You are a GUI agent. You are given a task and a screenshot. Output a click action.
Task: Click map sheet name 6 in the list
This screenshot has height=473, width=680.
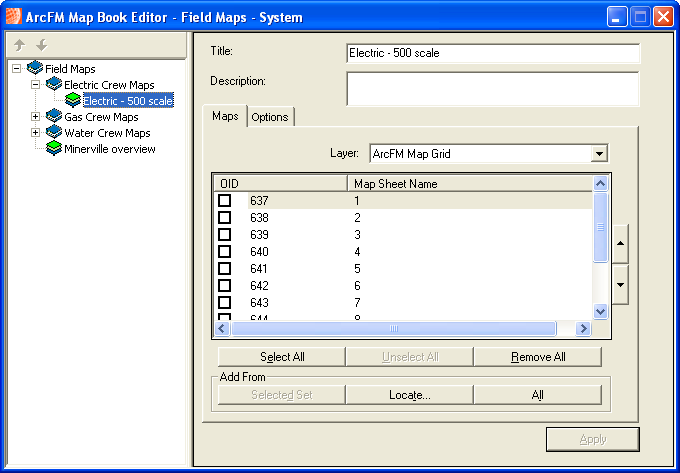click(357, 286)
